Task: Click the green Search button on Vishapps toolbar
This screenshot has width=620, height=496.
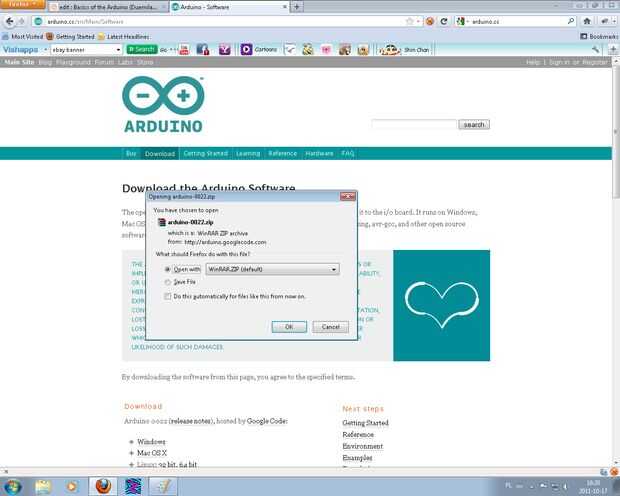Action: click(x=142, y=49)
